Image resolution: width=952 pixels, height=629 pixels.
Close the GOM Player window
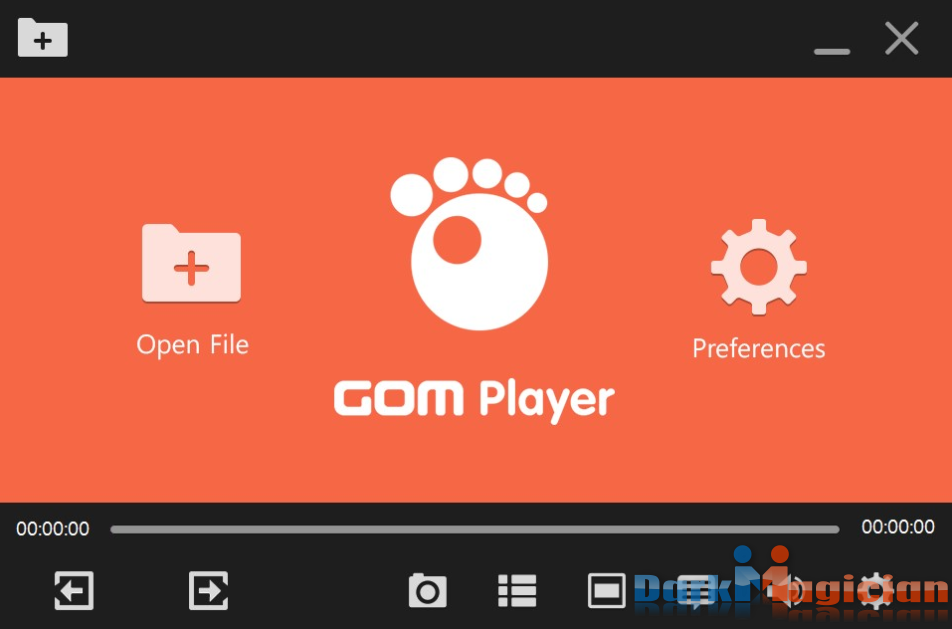(x=902, y=38)
